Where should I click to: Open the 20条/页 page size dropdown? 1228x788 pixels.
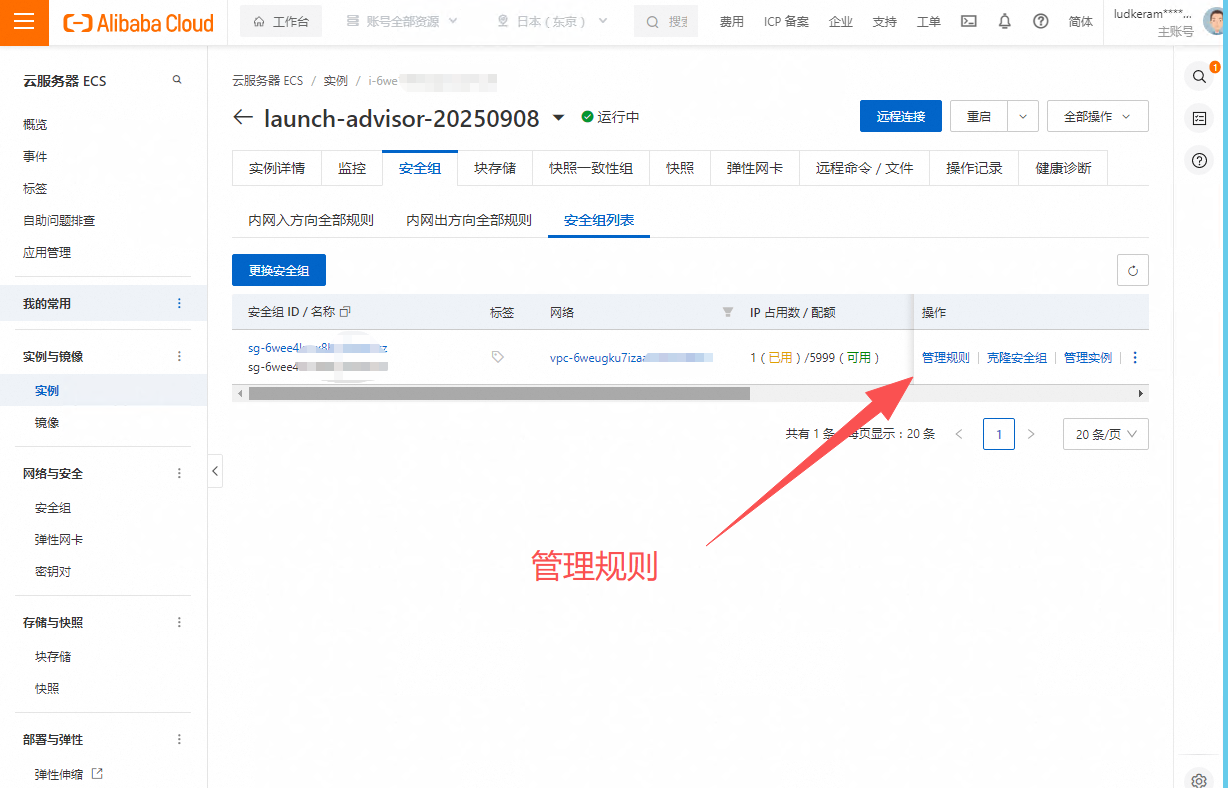pos(1105,434)
